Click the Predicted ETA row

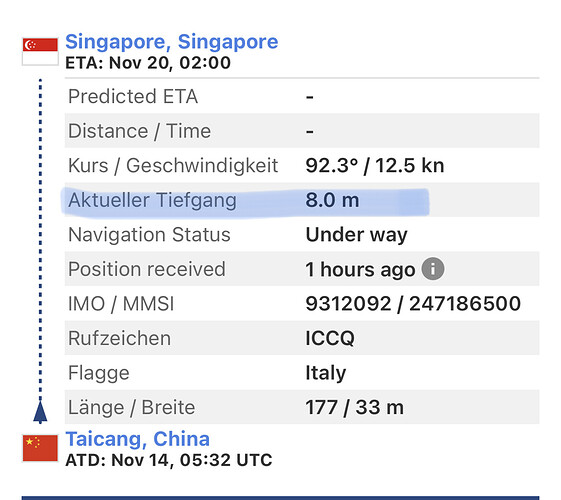pos(302,97)
